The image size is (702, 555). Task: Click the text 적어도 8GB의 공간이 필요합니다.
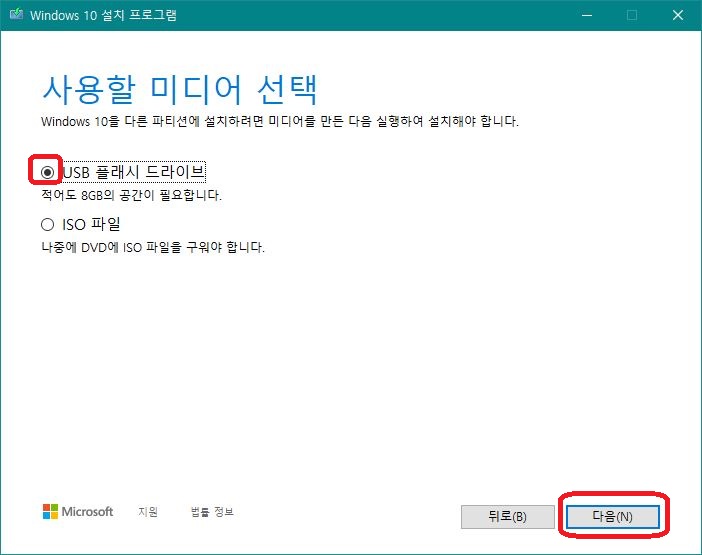pos(131,195)
